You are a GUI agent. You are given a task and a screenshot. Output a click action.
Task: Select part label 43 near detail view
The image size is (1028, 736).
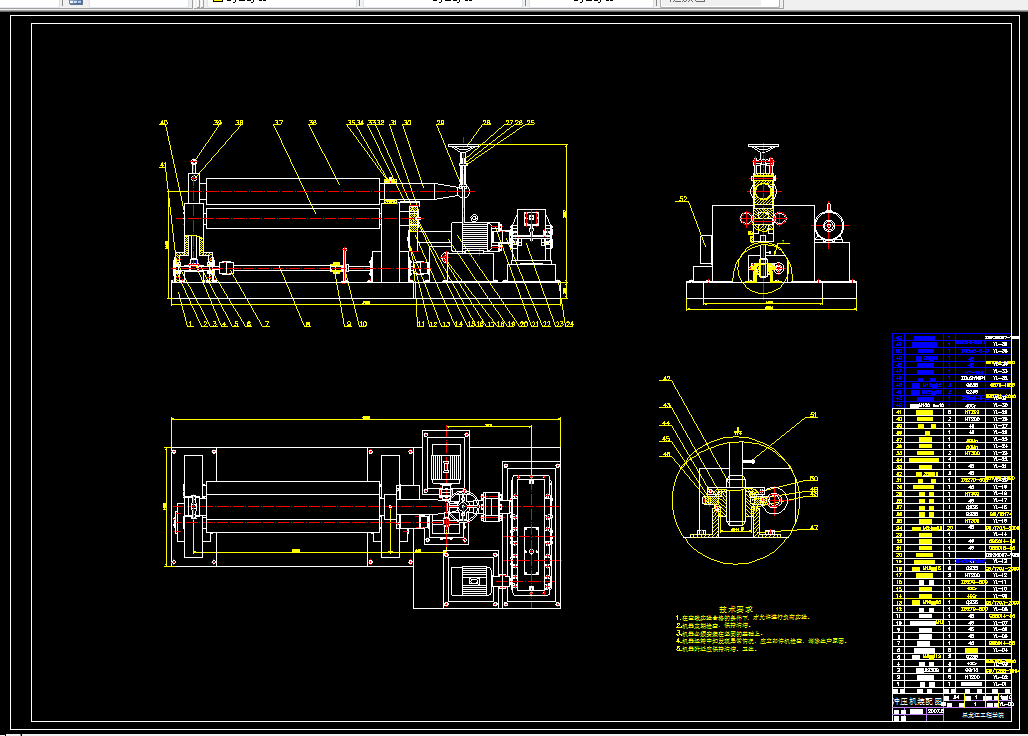666,406
